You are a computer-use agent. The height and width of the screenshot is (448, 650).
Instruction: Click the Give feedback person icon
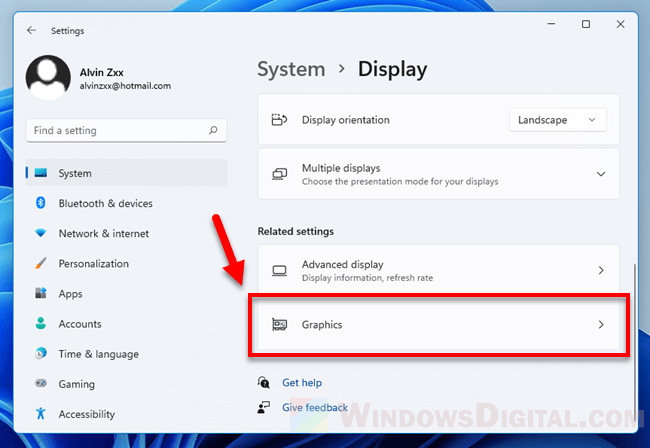click(x=264, y=407)
